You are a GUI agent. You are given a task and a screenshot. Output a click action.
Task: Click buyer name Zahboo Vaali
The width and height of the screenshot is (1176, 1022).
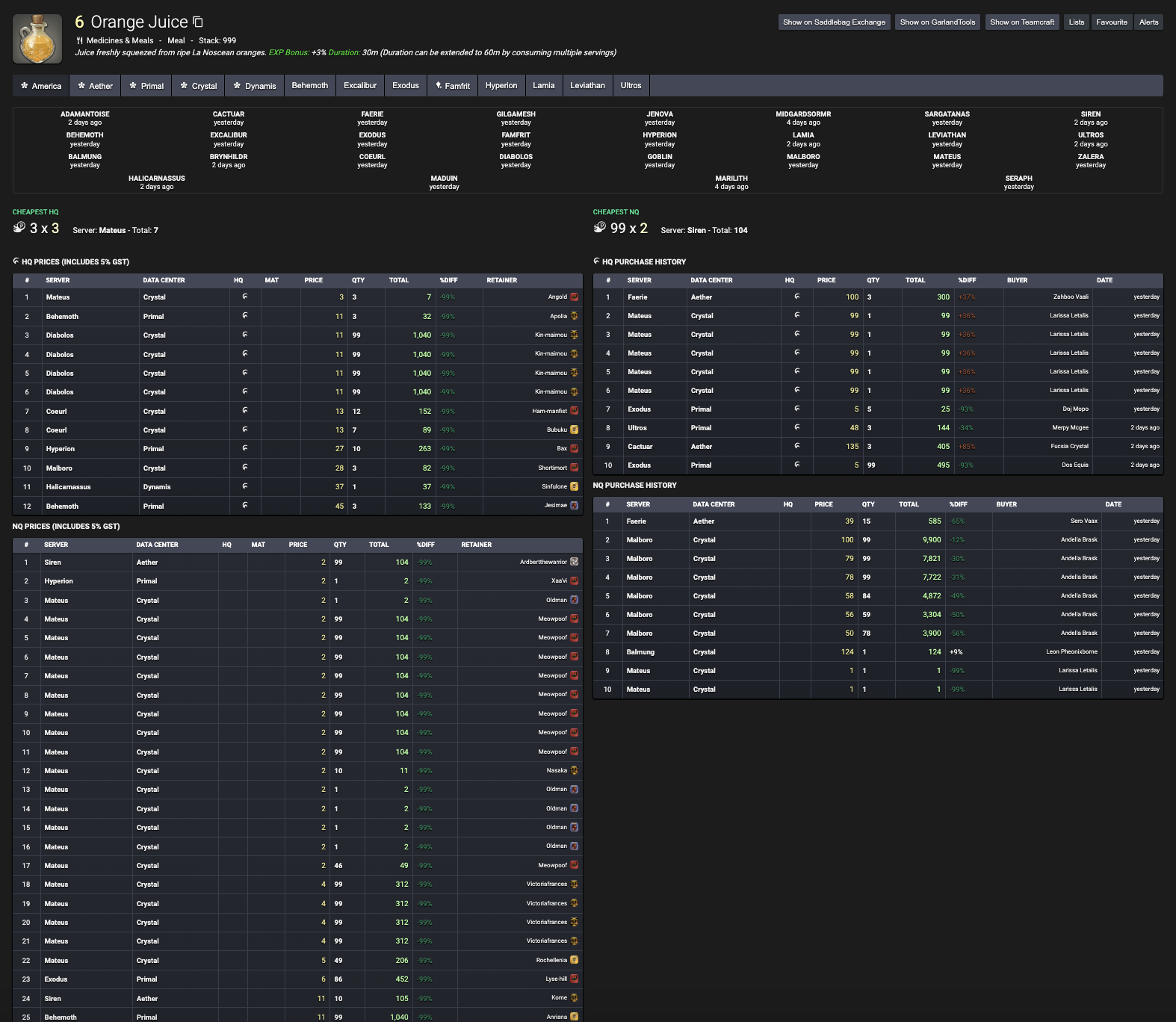(x=1071, y=297)
